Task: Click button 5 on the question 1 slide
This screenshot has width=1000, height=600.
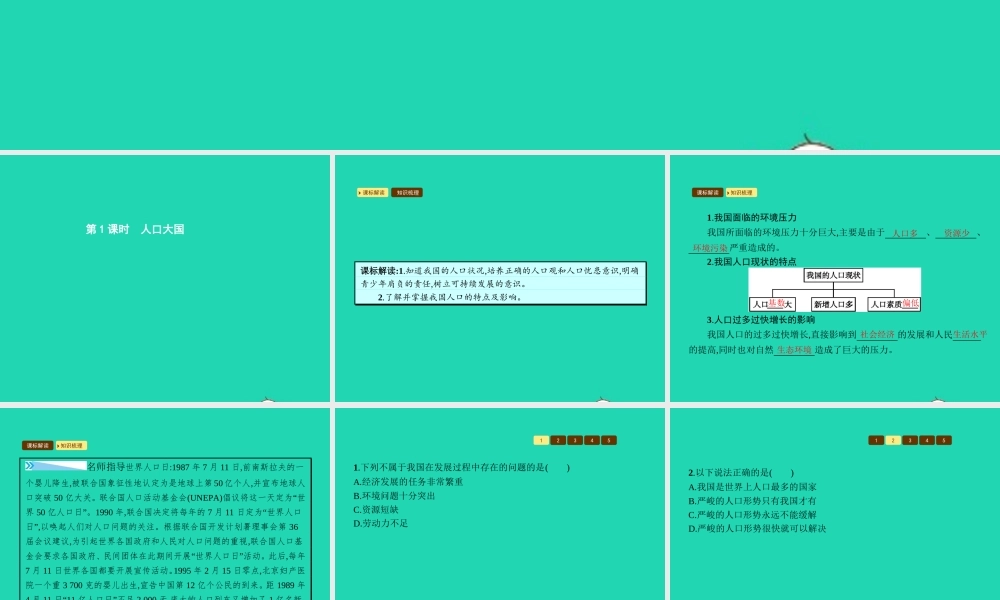Action: point(609,441)
